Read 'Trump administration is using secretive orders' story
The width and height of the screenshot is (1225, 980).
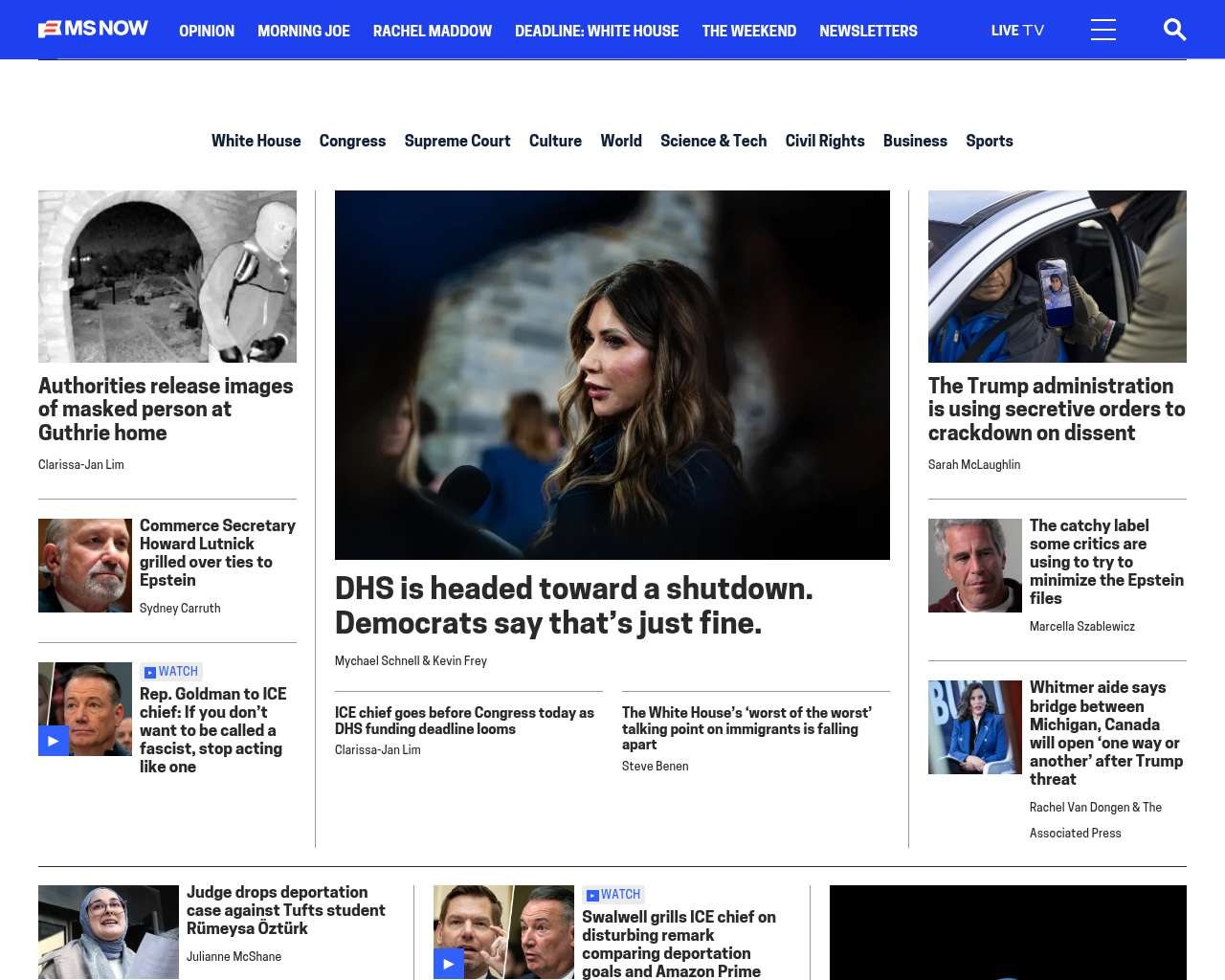[x=1057, y=409]
